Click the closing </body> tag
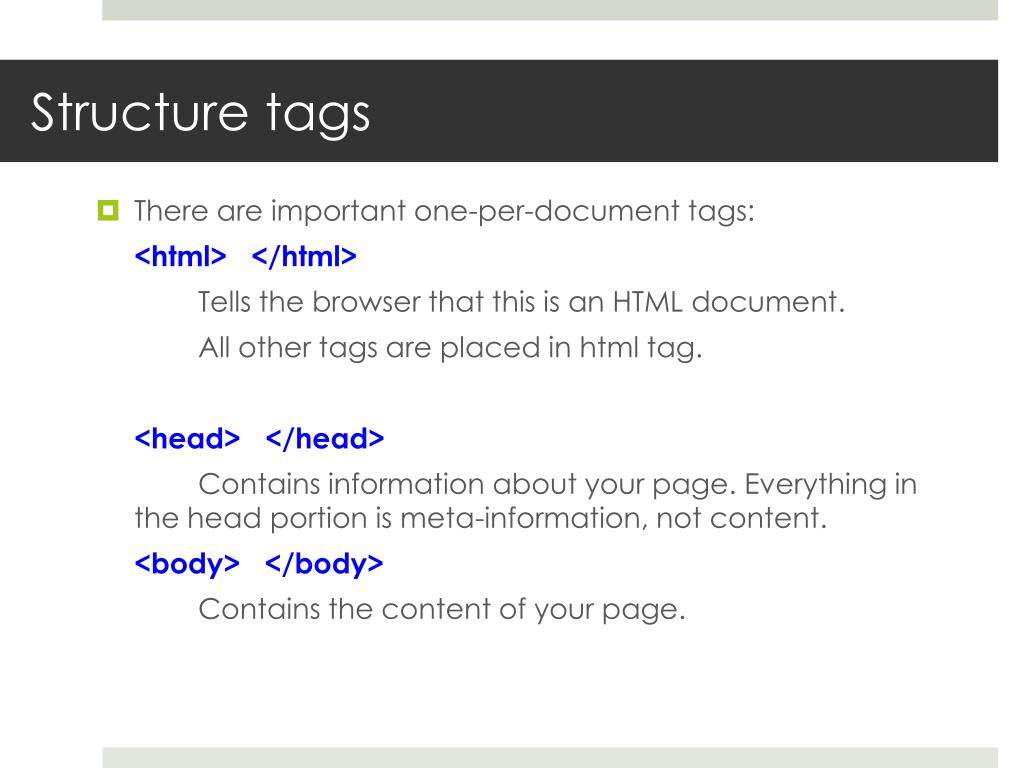This screenshot has width=1024, height=768. point(324,564)
